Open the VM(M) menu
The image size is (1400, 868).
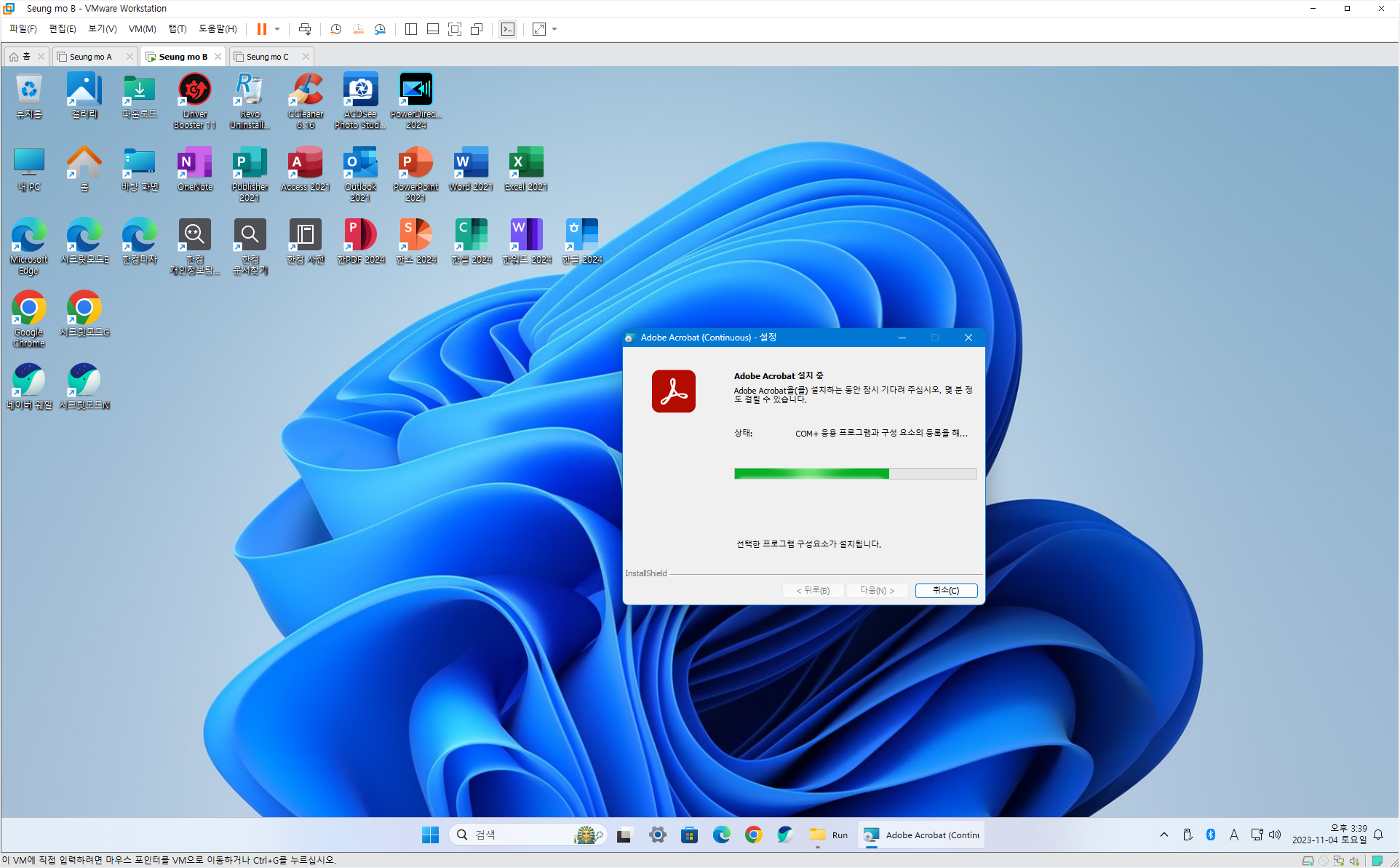tap(142, 29)
